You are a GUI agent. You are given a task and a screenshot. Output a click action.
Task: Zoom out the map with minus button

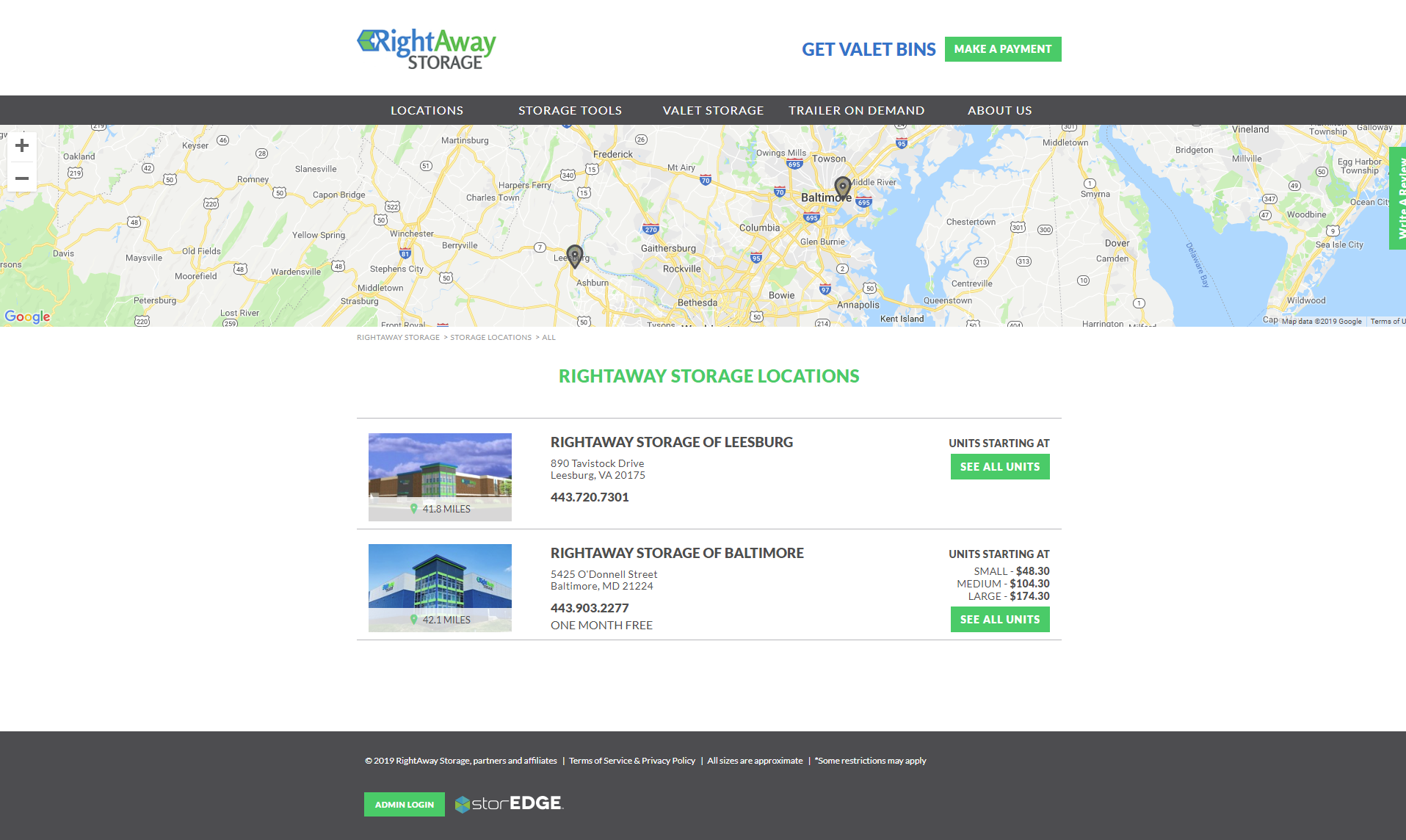coord(22,178)
